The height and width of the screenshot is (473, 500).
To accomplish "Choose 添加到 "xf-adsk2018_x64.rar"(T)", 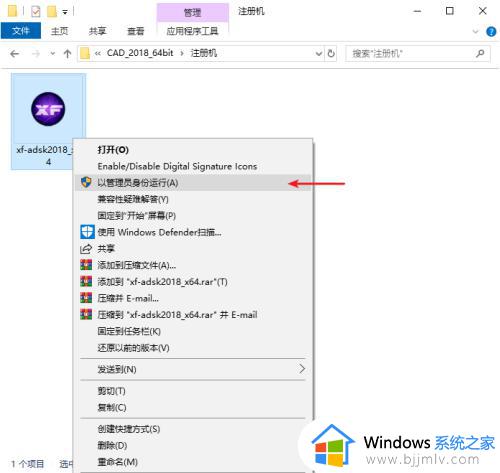I will click(193, 282).
